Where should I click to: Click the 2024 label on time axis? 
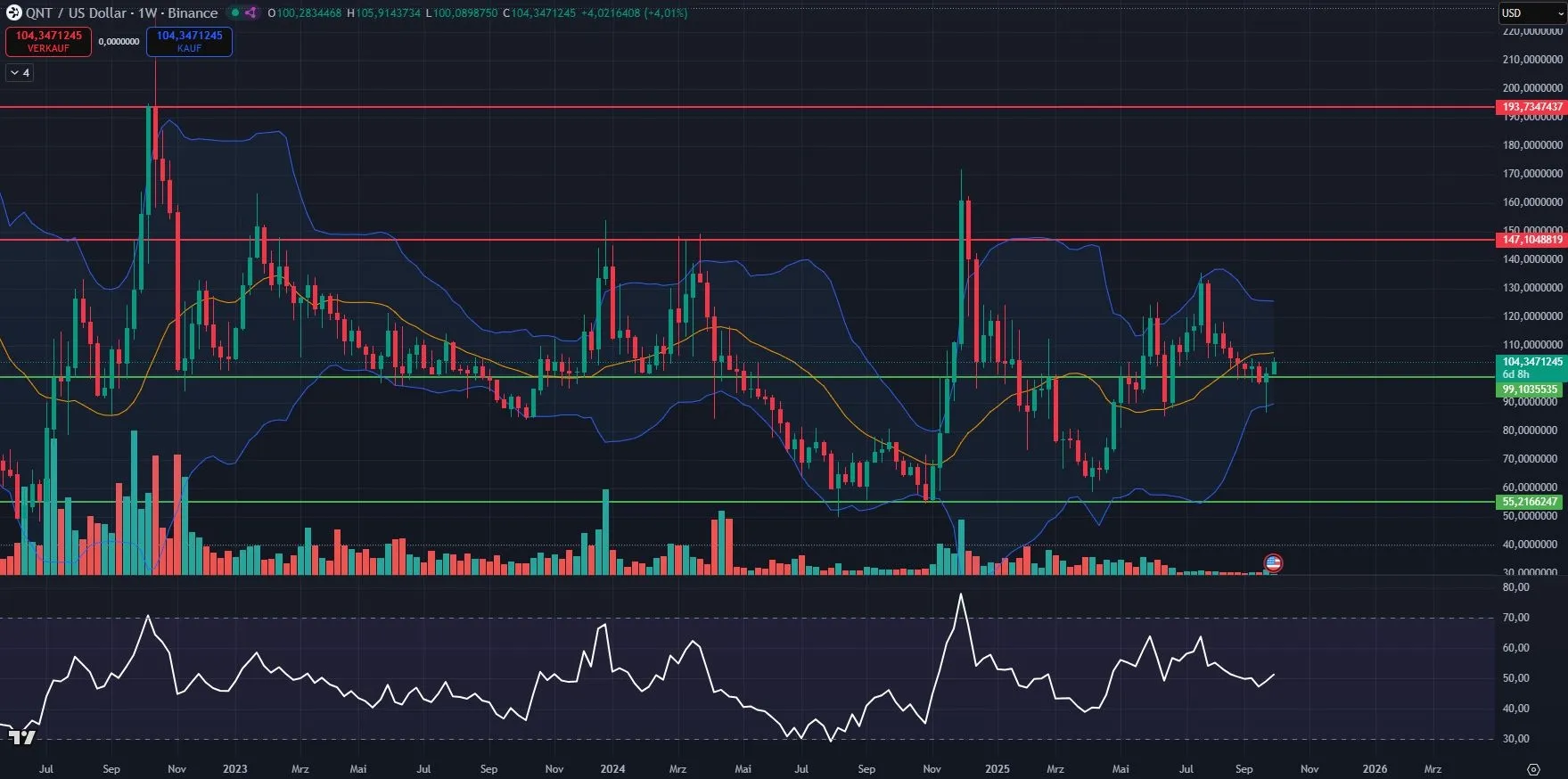pyautogui.click(x=612, y=768)
